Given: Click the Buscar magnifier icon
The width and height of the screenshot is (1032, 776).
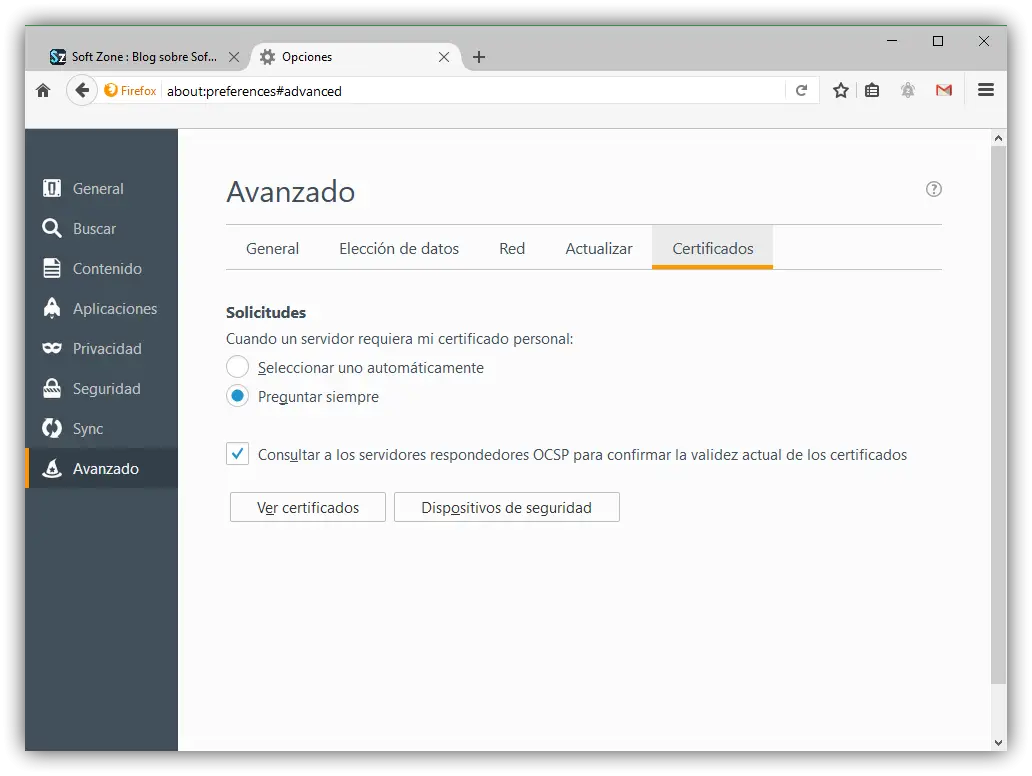Looking at the screenshot, I should (x=52, y=228).
